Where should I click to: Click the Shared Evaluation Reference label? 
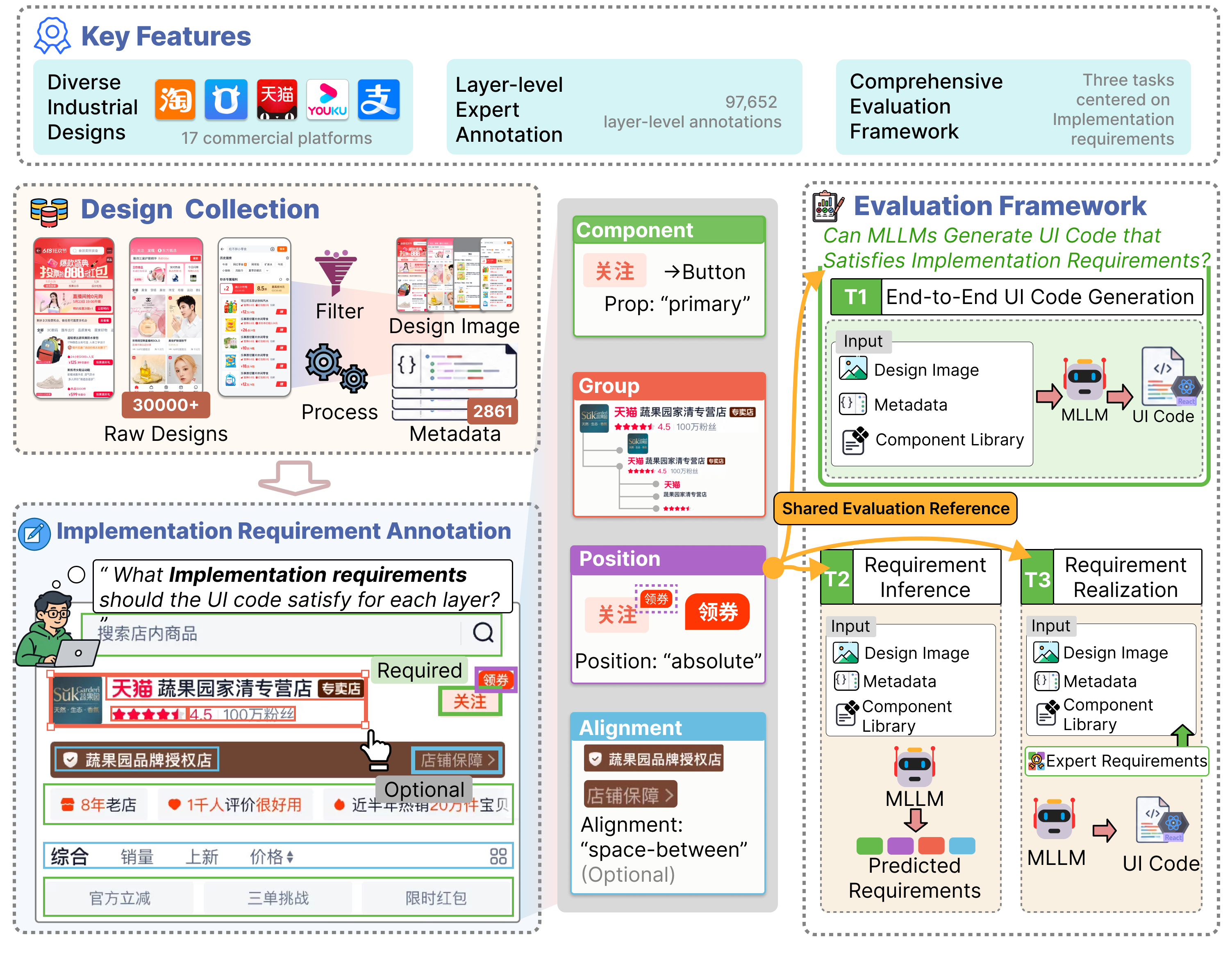point(895,508)
